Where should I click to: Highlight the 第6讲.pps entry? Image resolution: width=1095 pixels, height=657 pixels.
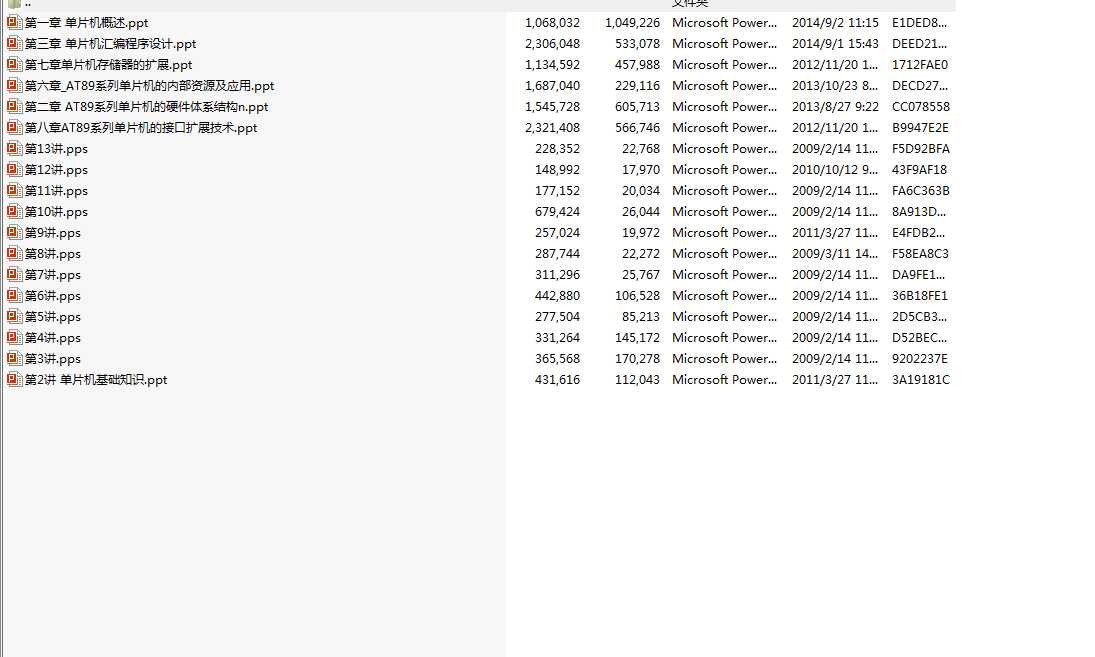53,296
